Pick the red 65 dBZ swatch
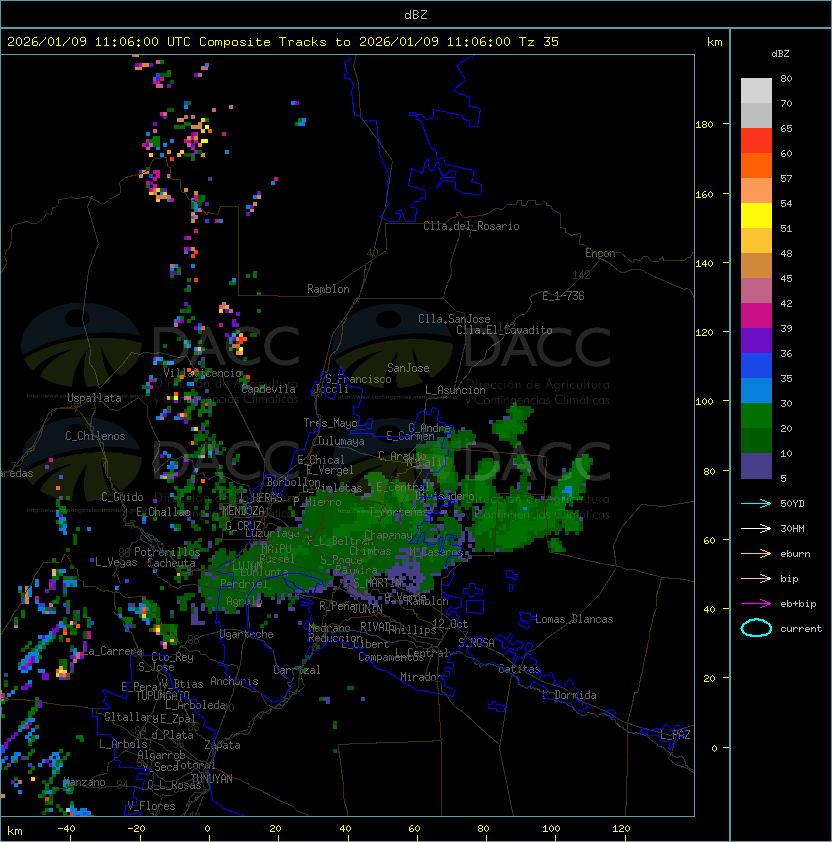 (756, 140)
